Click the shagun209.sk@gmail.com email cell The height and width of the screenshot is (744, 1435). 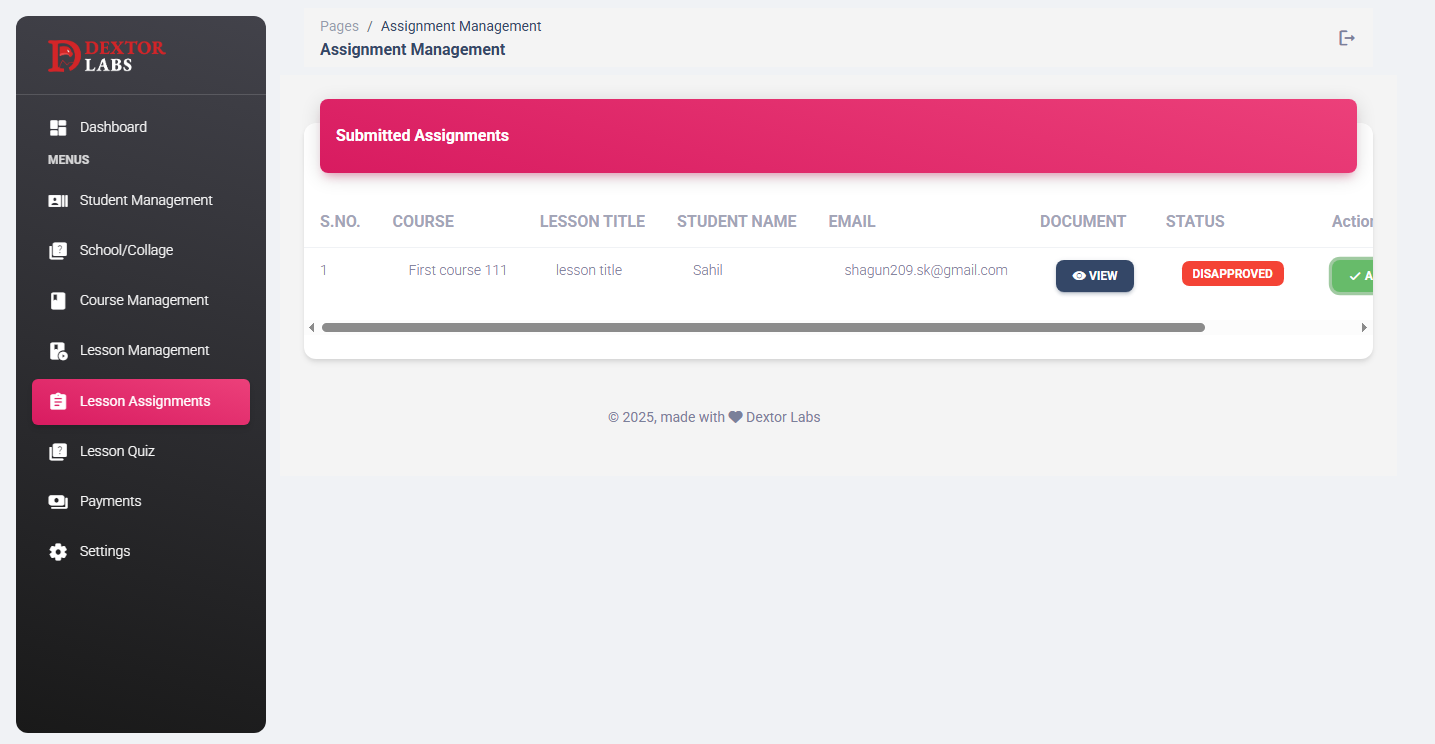pos(925,270)
